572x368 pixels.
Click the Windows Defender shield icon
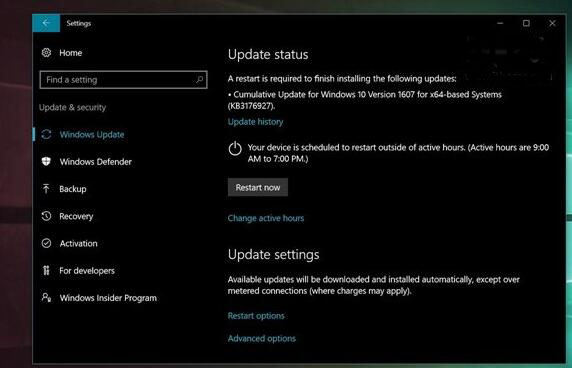pos(46,162)
